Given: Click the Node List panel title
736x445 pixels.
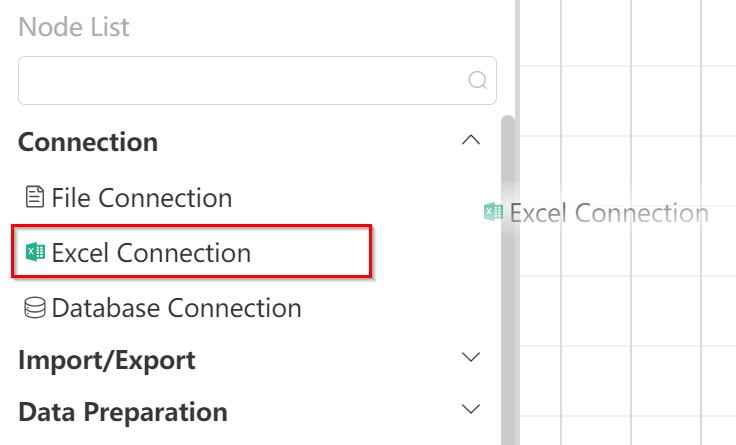Looking at the screenshot, I should [74, 27].
